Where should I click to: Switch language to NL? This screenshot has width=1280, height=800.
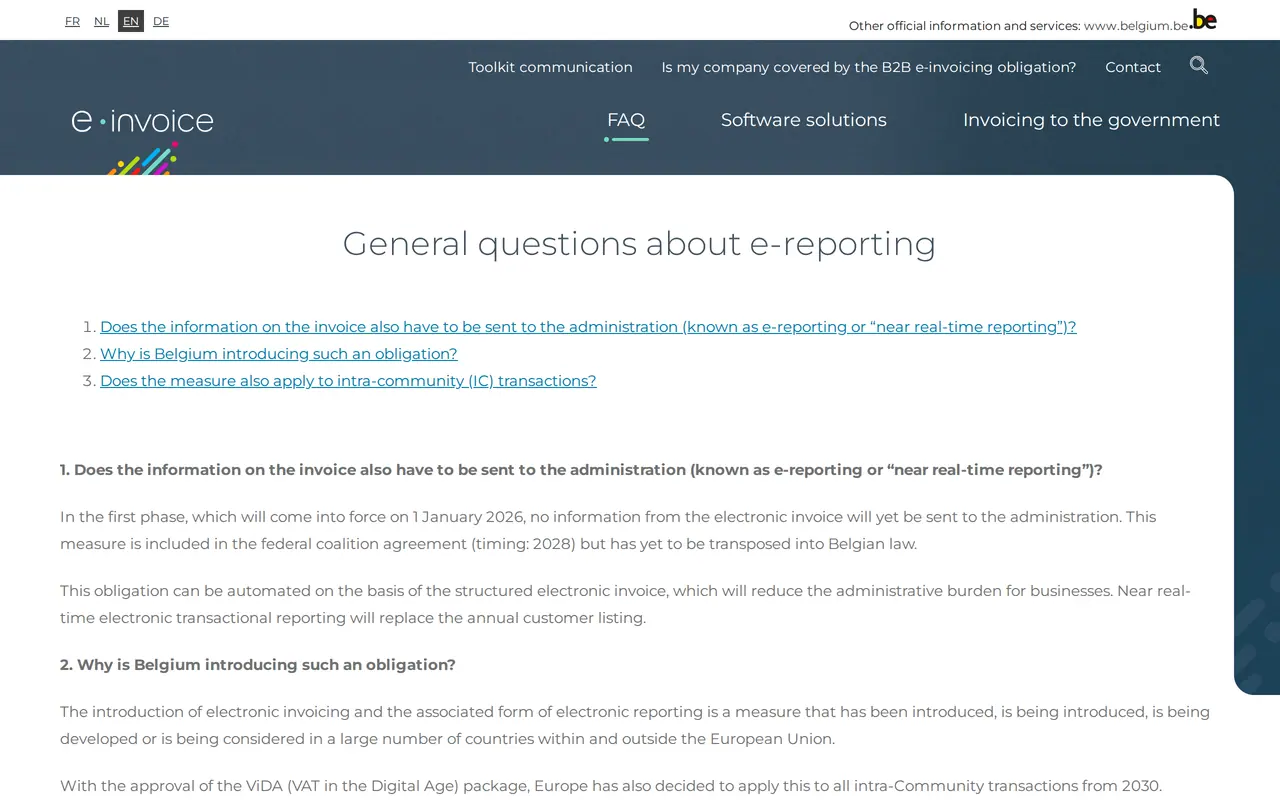[101, 21]
